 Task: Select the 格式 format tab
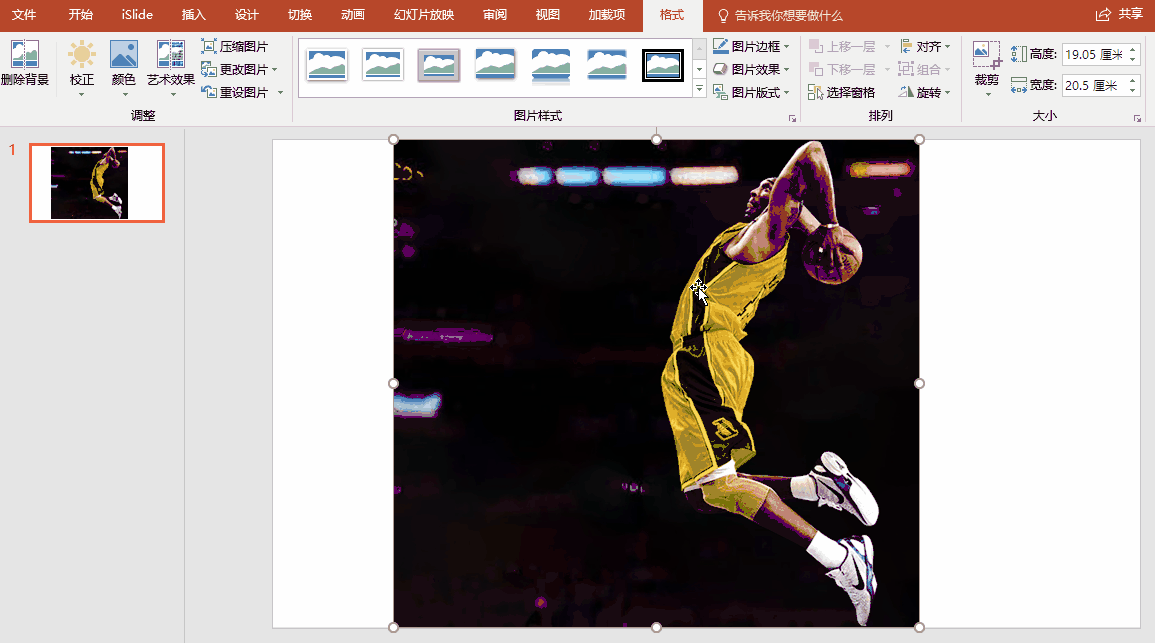[671, 15]
